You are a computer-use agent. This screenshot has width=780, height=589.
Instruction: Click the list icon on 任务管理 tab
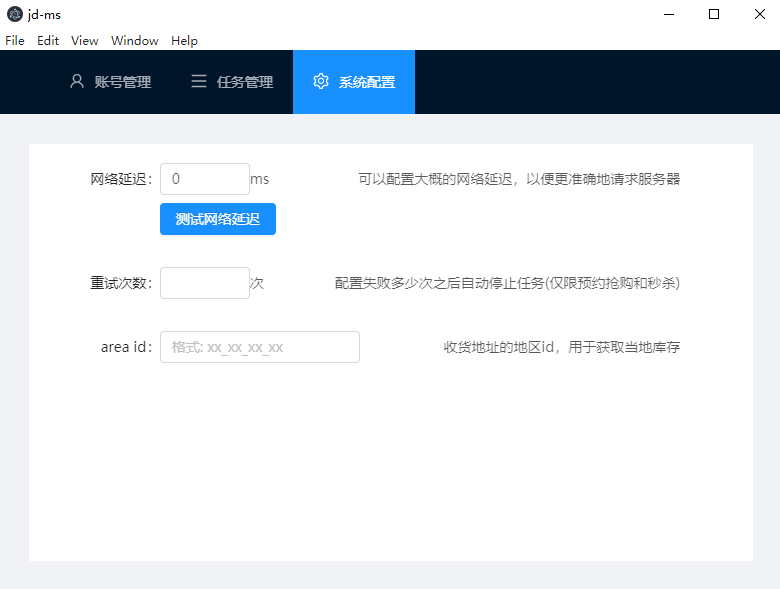coord(199,82)
